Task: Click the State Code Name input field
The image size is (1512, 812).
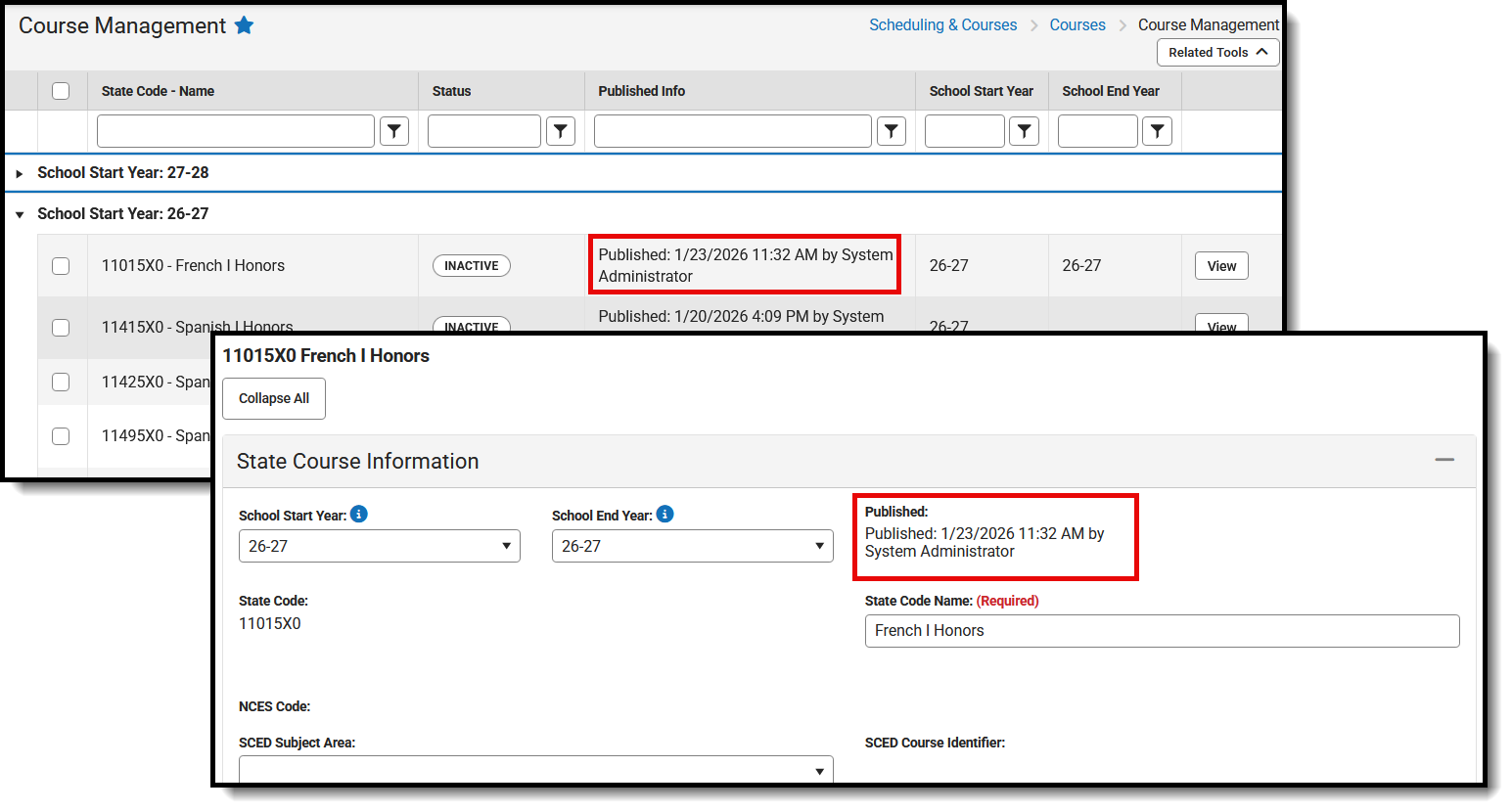Action: click(x=1161, y=631)
